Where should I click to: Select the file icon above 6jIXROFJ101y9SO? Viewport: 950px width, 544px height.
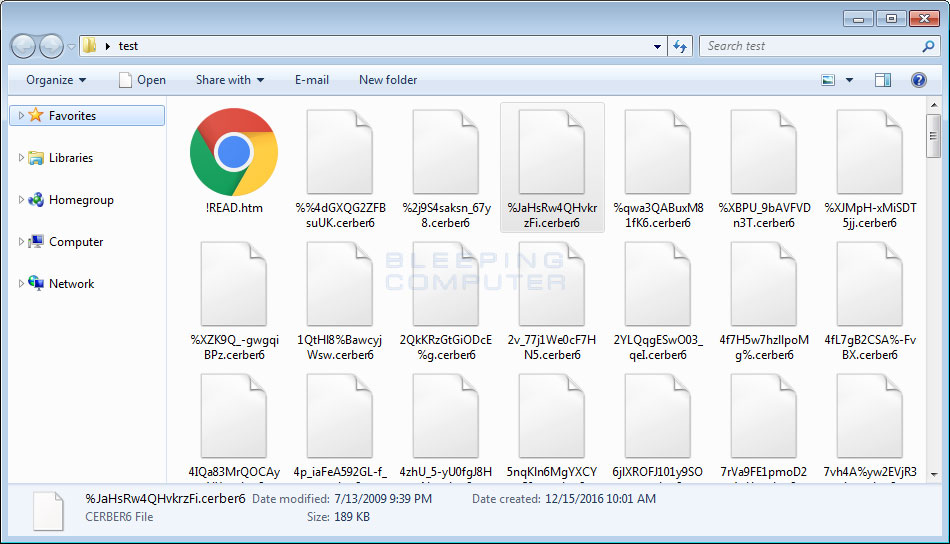coord(658,416)
